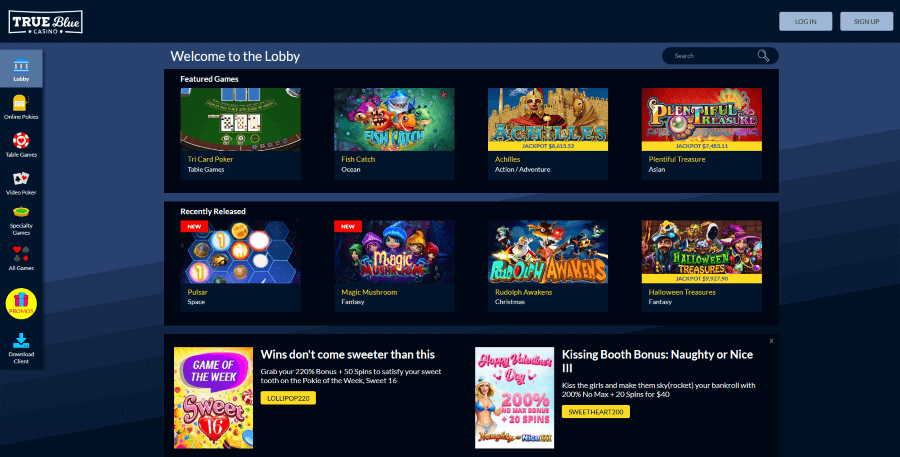Open the Fish Catch game thumbnail

pyautogui.click(x=394, y=119)
